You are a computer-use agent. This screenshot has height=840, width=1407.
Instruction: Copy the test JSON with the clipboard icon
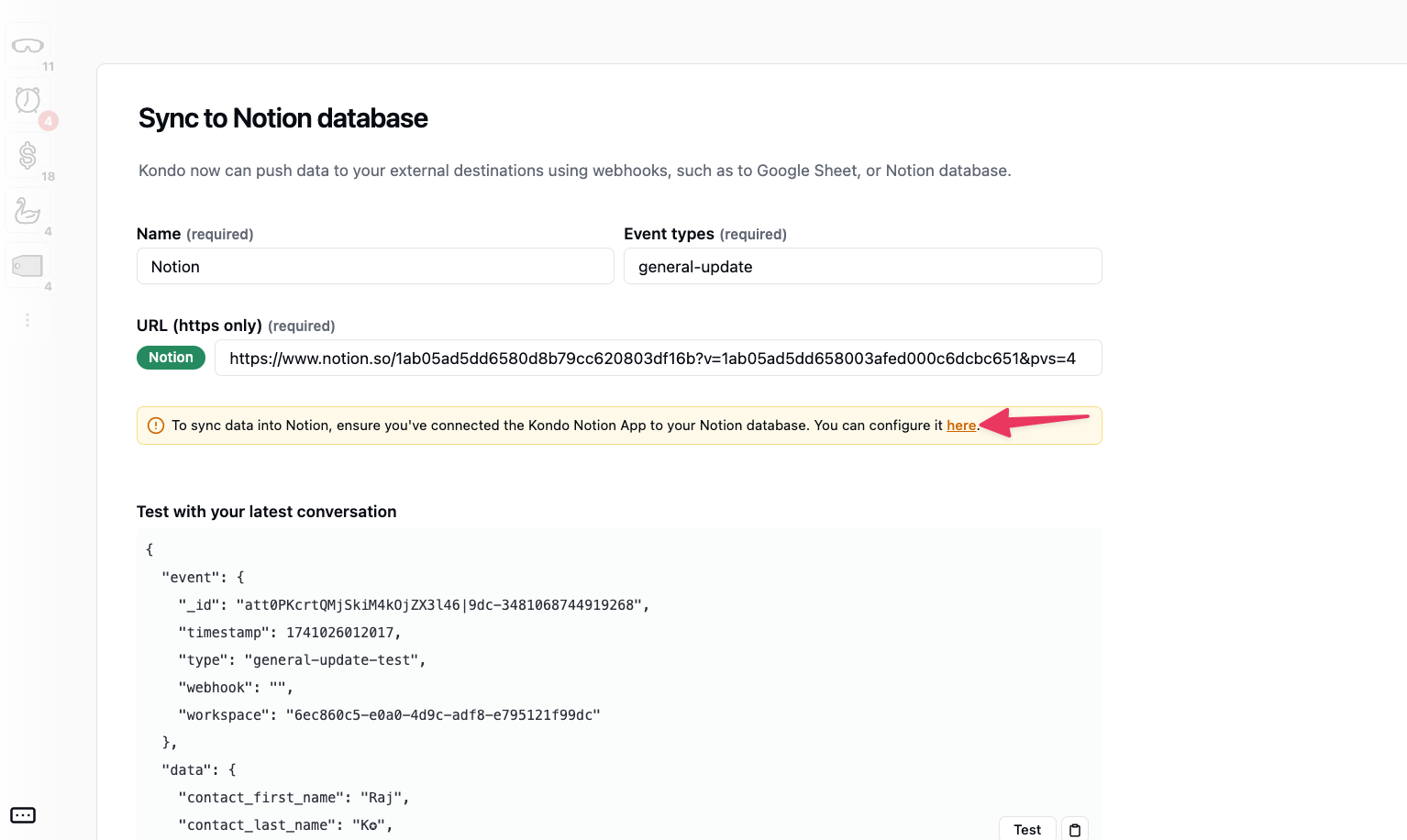coord(1075,830)
